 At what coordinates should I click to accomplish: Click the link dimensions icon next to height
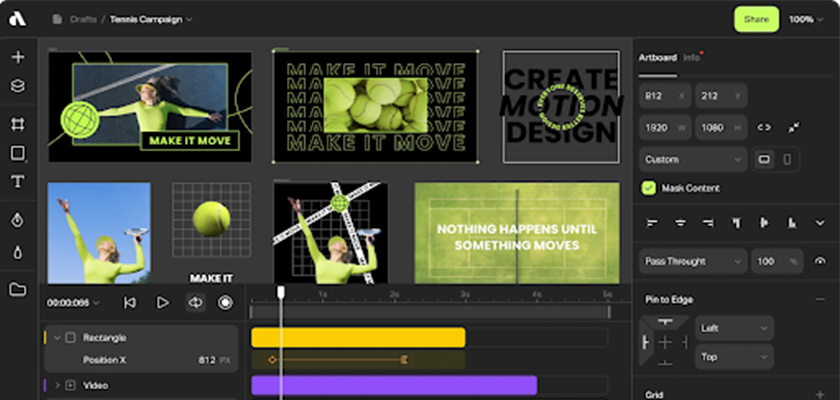point(764,127)
